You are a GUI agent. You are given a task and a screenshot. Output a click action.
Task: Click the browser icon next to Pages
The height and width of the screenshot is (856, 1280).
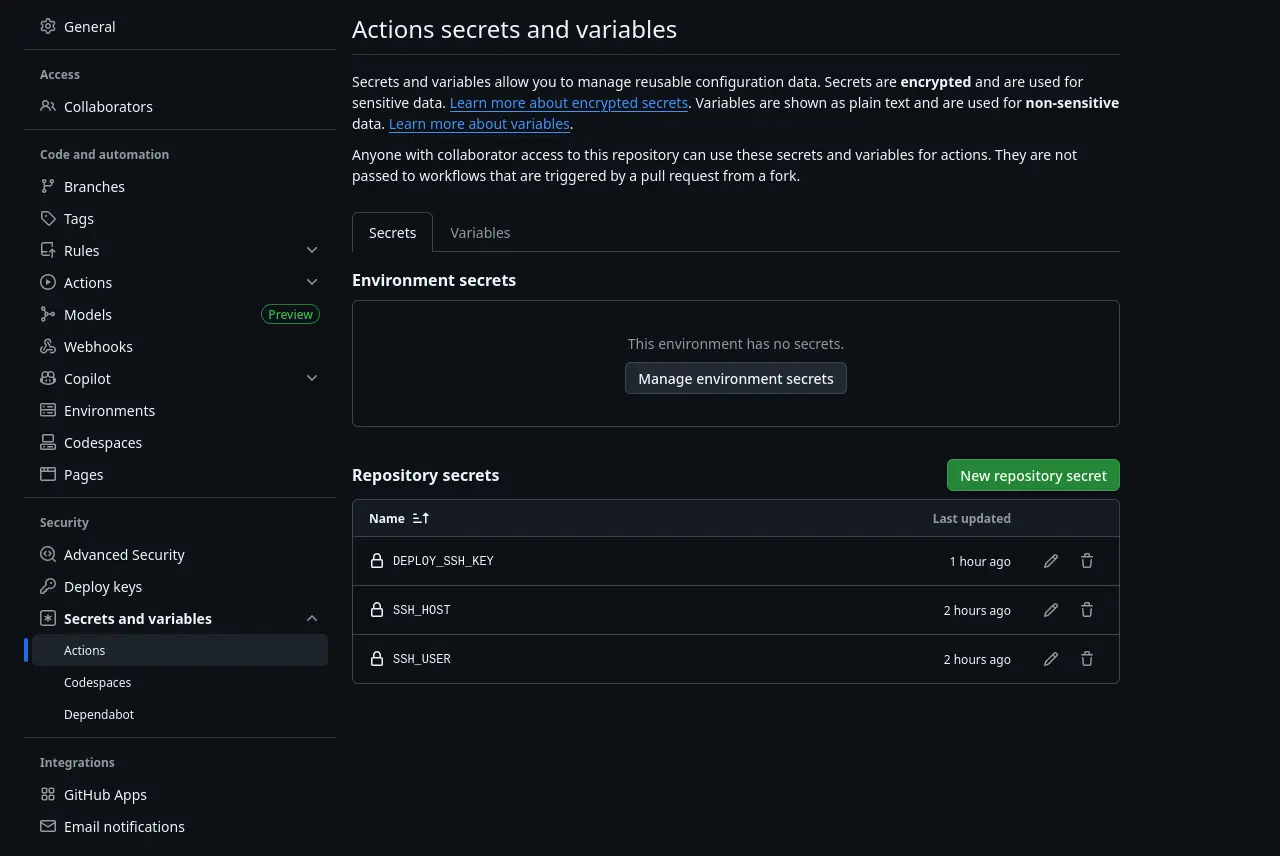click(48, 474)
